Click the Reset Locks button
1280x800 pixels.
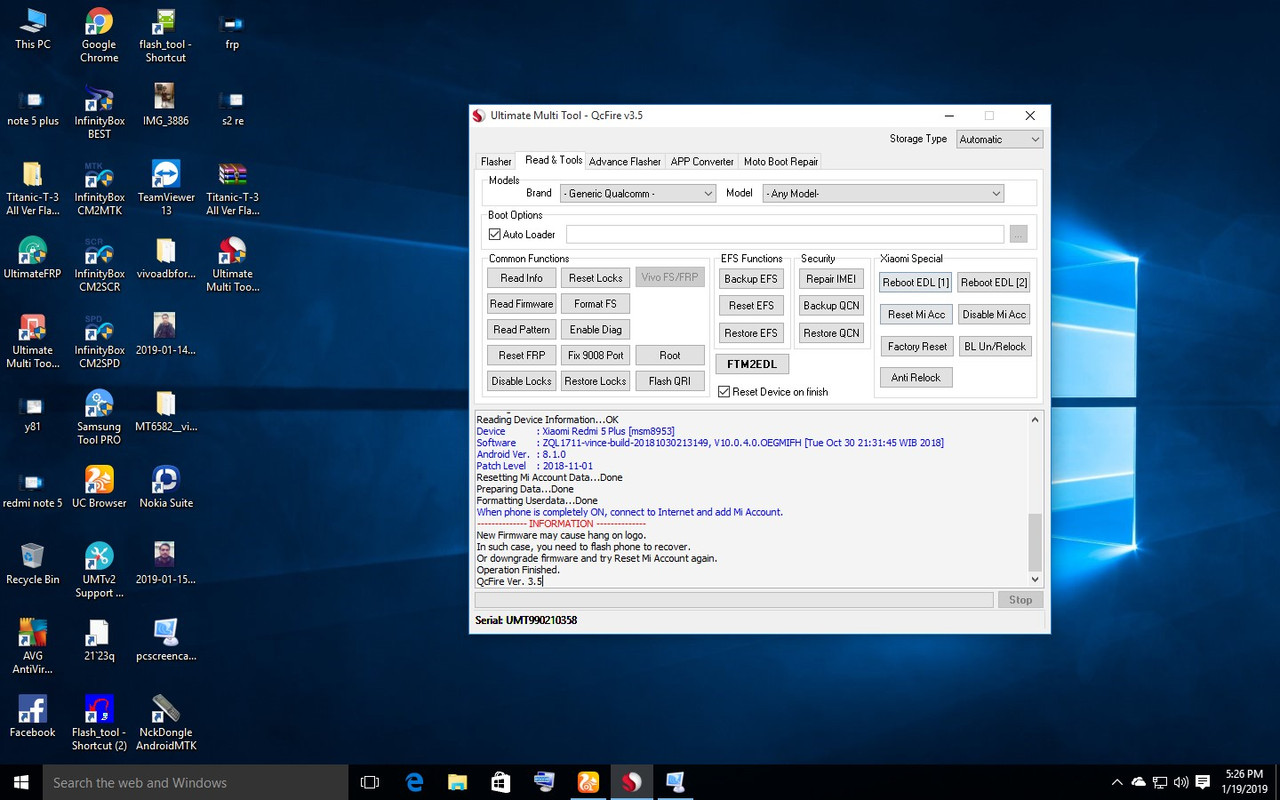click(595, 278)
